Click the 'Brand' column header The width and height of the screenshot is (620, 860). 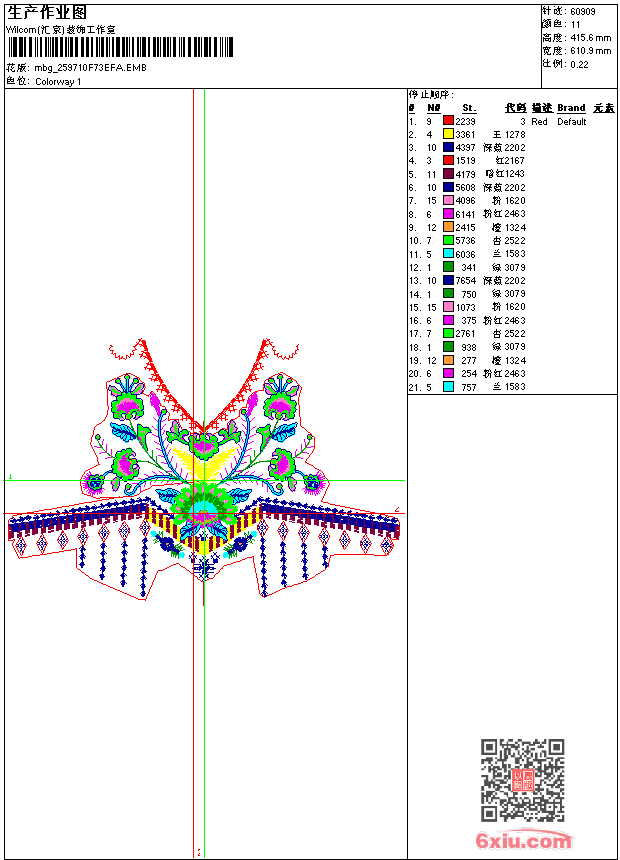(571, 108)
